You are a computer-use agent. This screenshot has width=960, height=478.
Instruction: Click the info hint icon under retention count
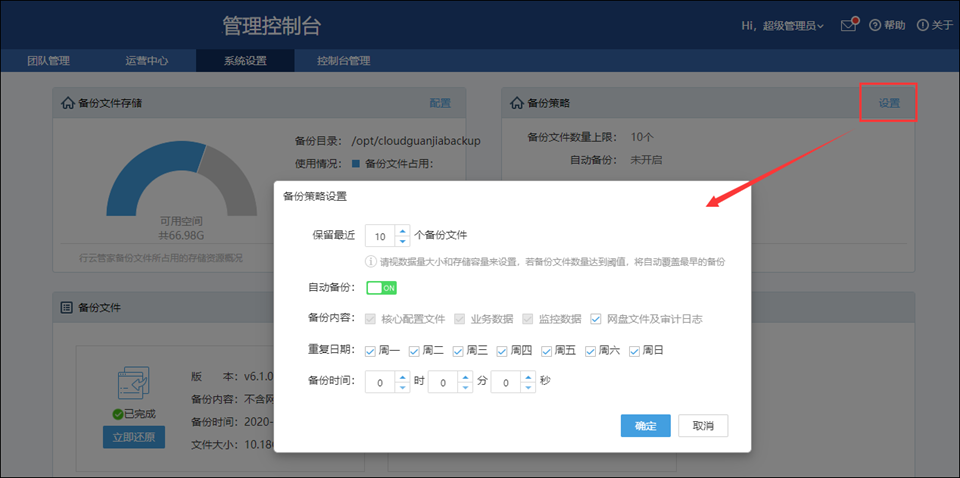click(x=370, y=261)
